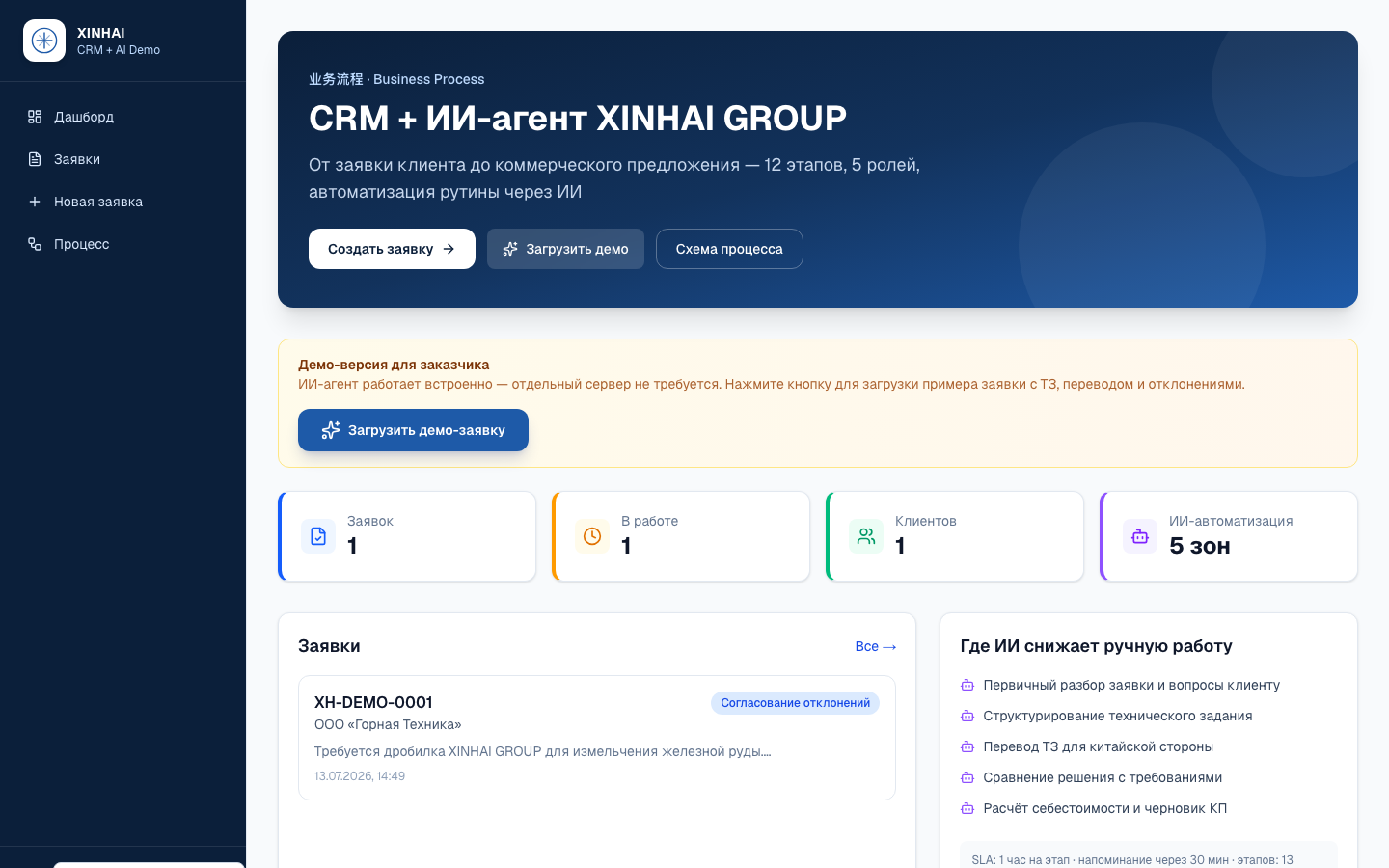Viewport: 1389px width, 868px height.
Task: Click the SLA note about 1 час на этап
Action: point(1132,859)
